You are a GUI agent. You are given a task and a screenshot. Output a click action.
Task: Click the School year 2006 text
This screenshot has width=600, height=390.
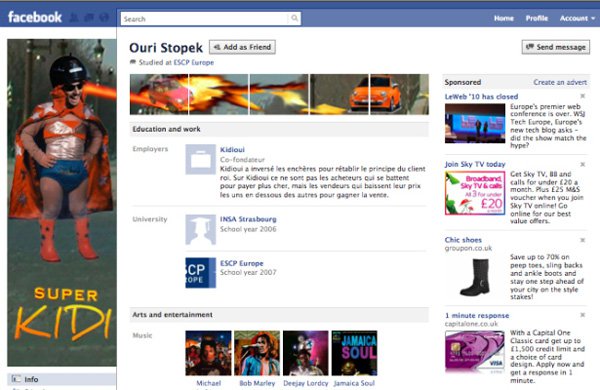click(248, 229)
